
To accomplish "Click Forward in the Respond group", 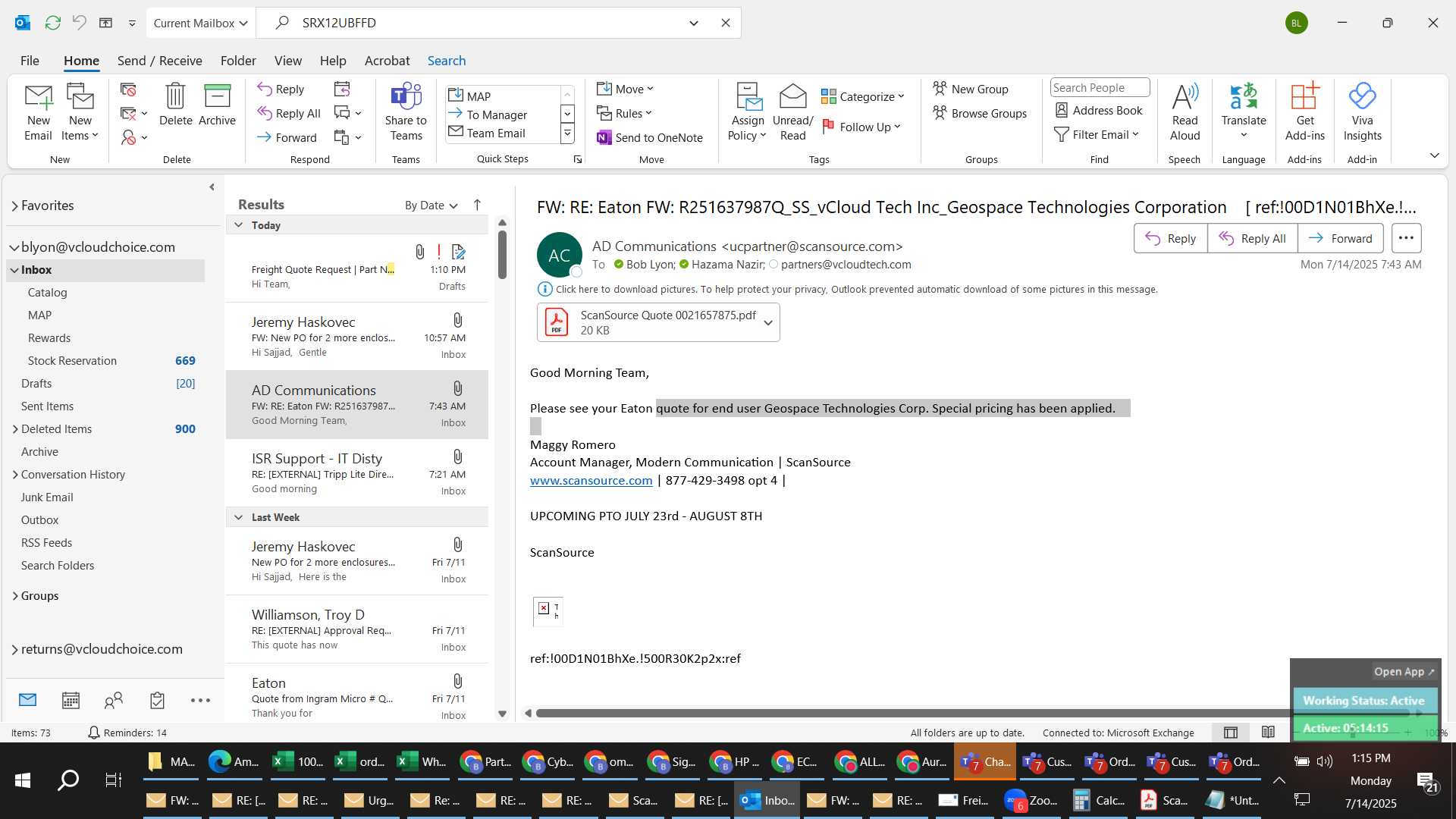I will coord(287,137).
